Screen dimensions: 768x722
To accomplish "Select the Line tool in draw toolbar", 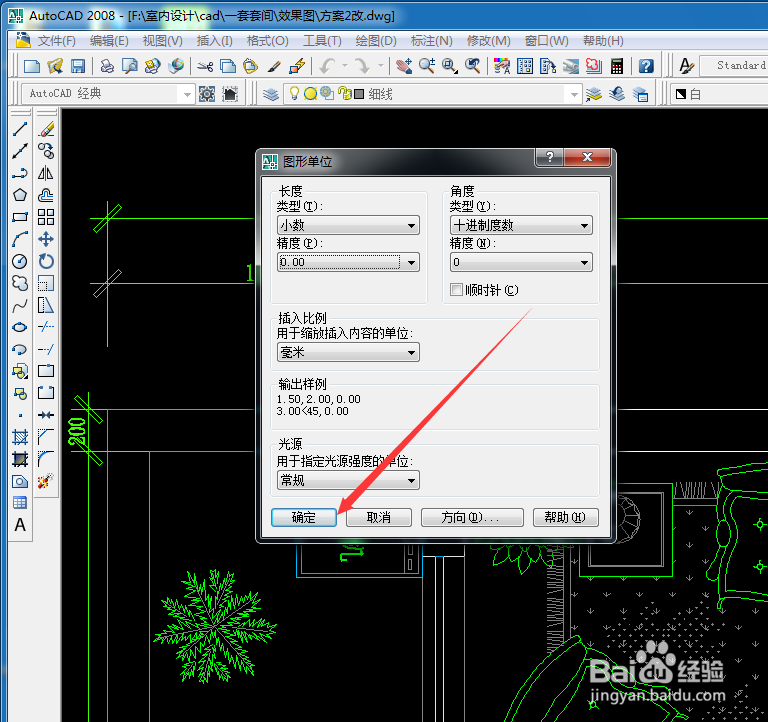I will pos(20,129).
